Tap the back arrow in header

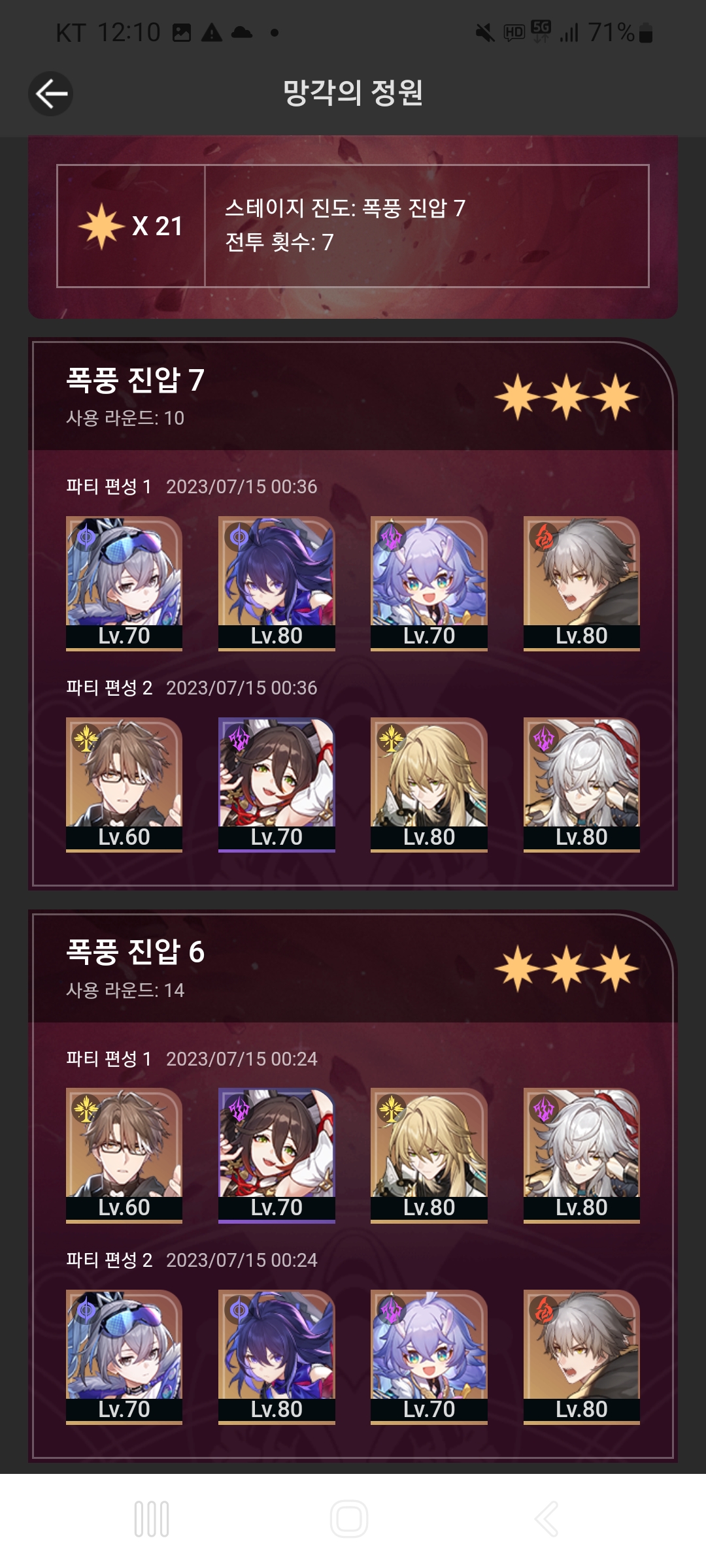[x=50, y=93]
